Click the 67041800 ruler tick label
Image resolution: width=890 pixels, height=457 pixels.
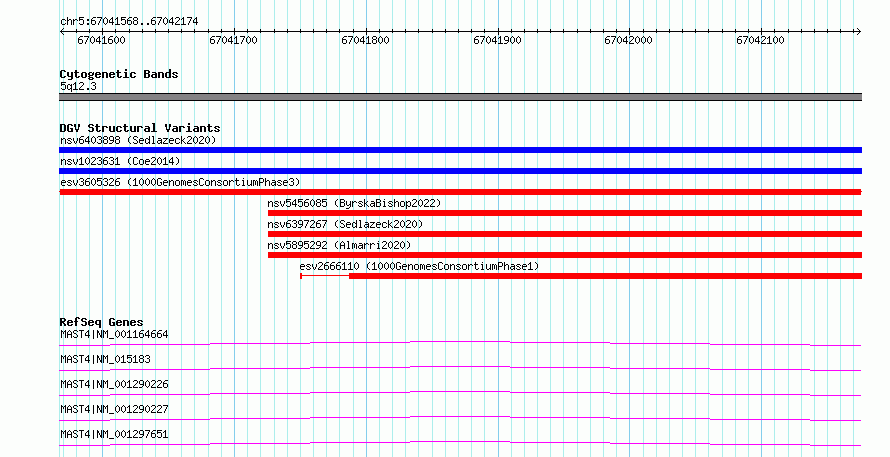coord(366,40)
